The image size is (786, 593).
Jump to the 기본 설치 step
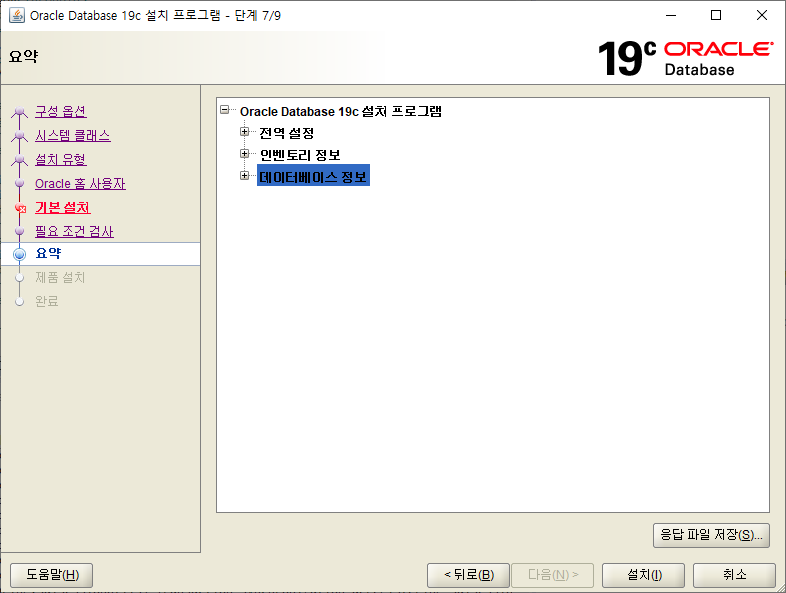tap(63, 208)
